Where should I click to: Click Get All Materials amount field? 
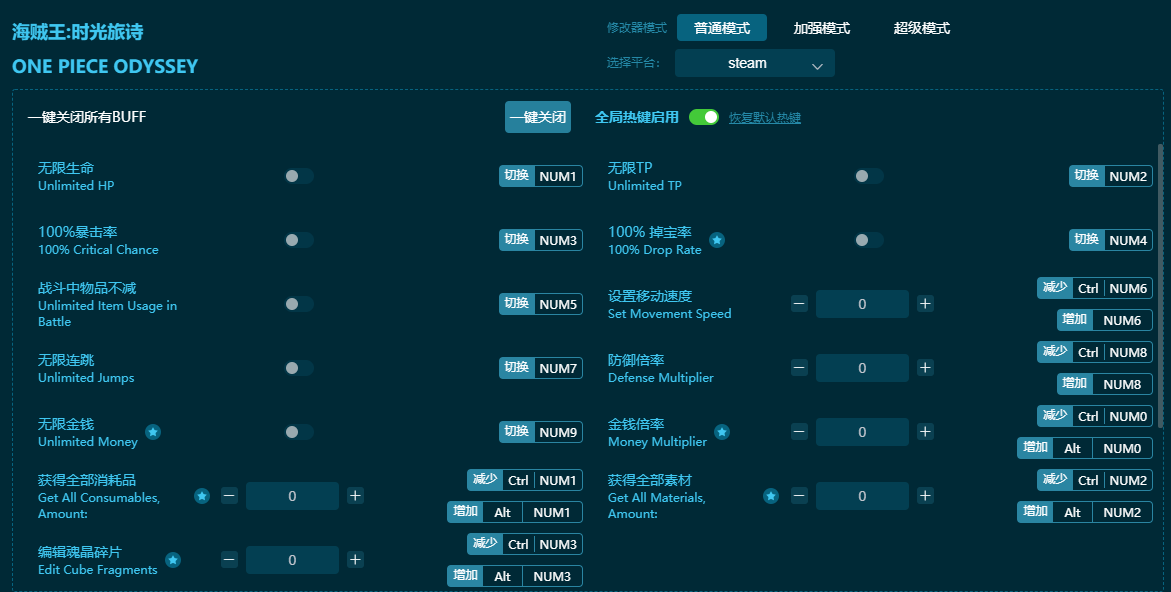(862, 496)
